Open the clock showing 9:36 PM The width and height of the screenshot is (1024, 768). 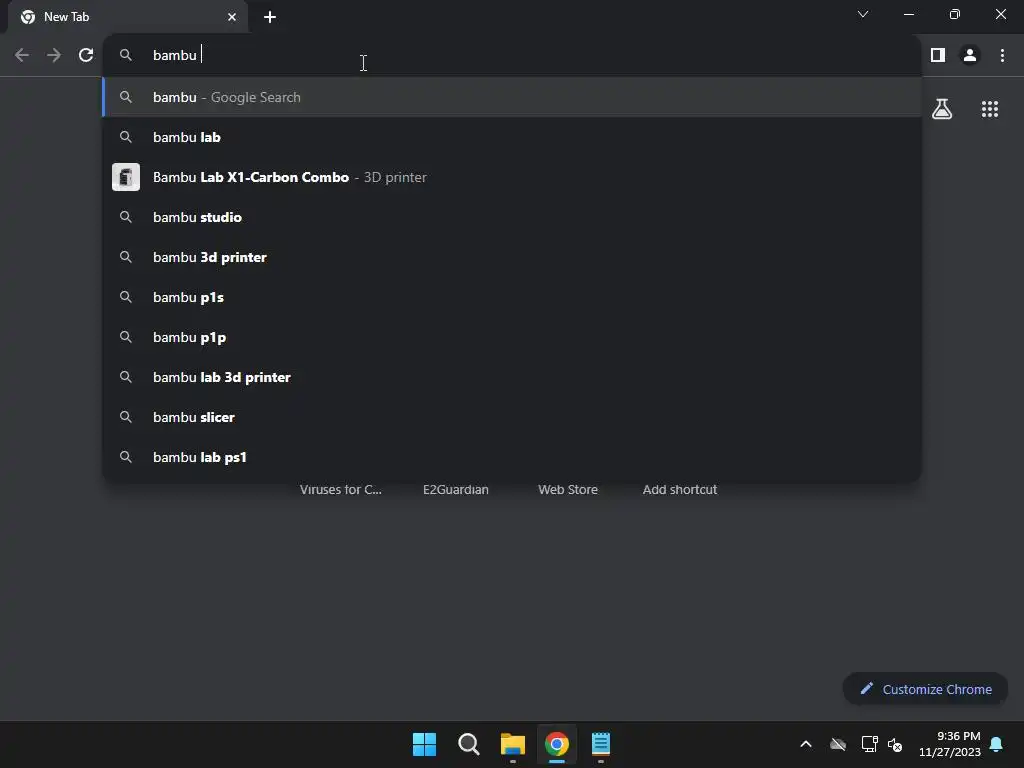950,744
